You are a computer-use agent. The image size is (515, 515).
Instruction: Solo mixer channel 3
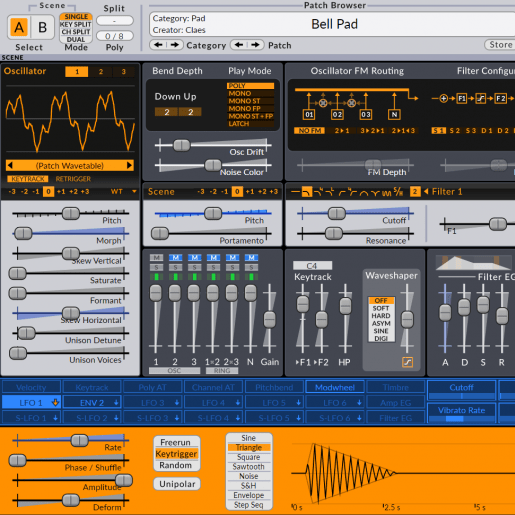click(194, 267)
